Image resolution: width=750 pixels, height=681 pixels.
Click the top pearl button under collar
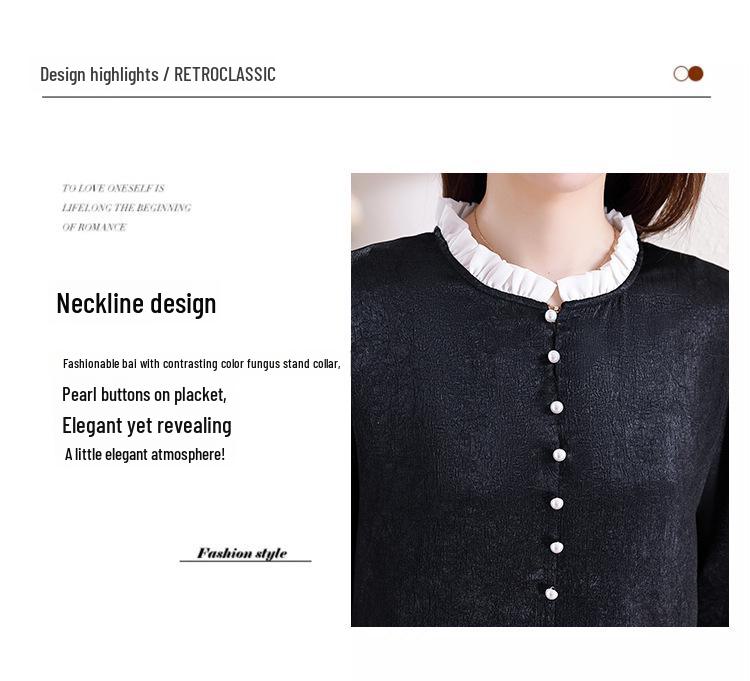coord(551,316)
